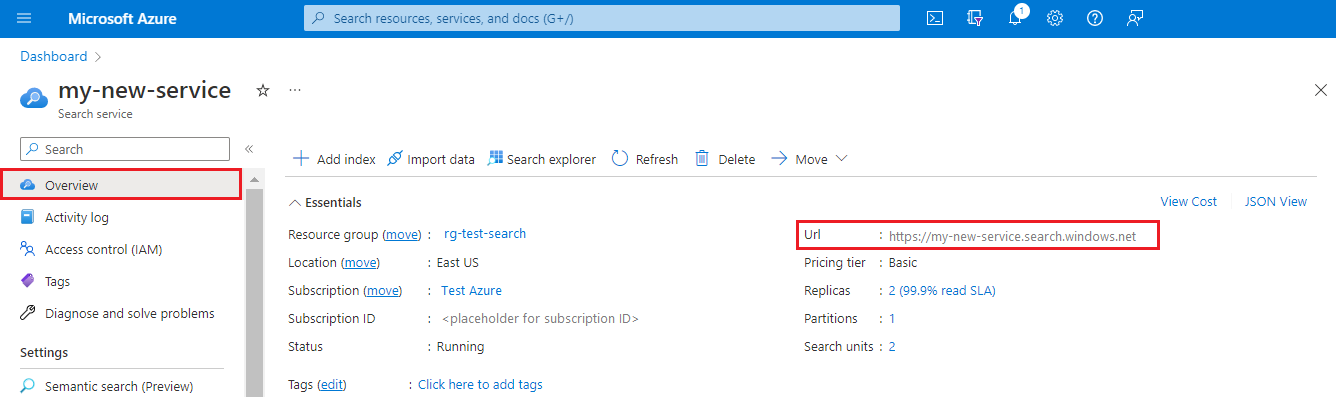Click the Running status value
Screen dimensions: 1336x397
pos(461,346)
